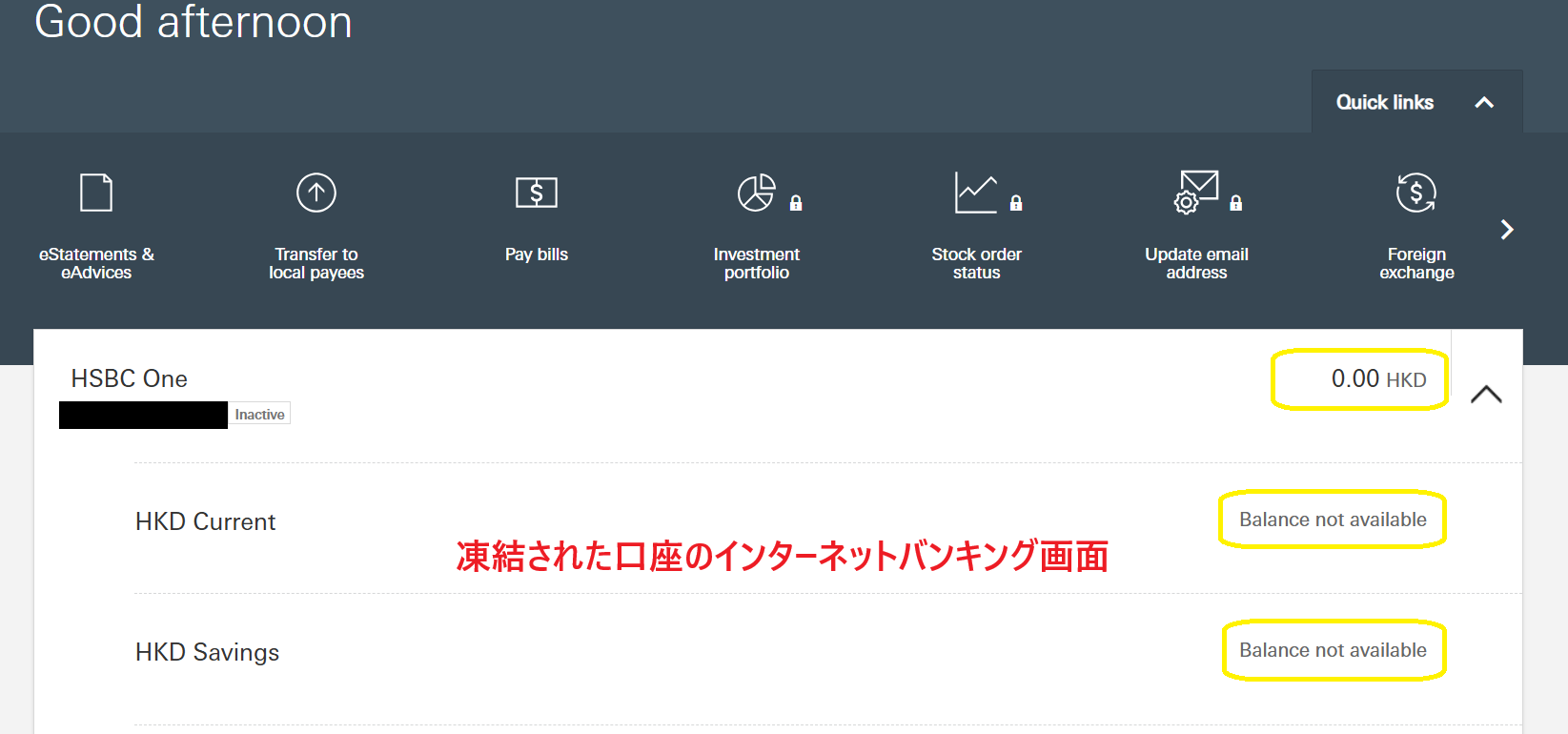Click the Foreign exchange text label
Viewport: 1568px width, 734px height.
tap(1416, 263)
